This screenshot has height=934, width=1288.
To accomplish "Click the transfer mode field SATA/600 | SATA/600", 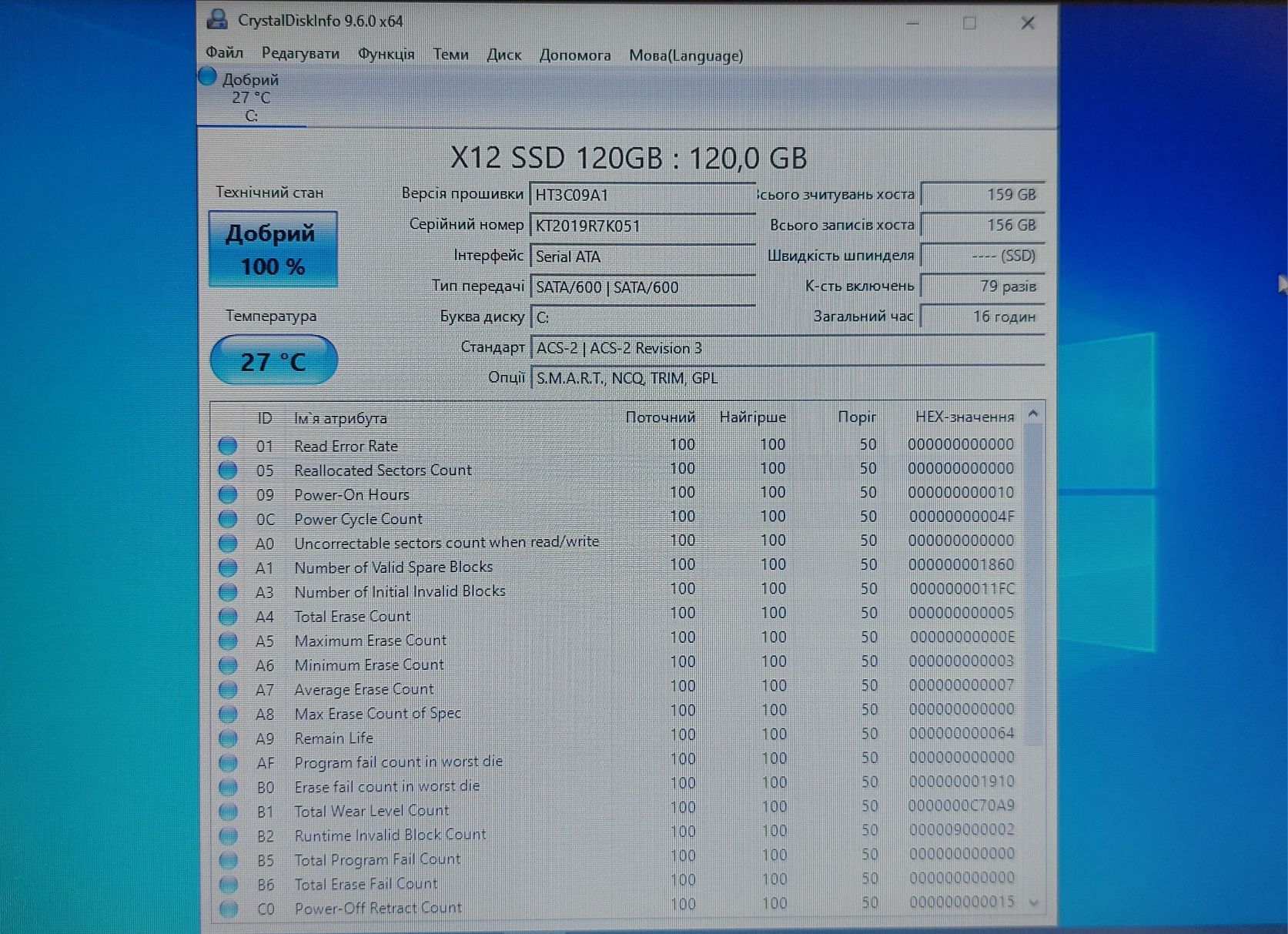I will 643,287.
